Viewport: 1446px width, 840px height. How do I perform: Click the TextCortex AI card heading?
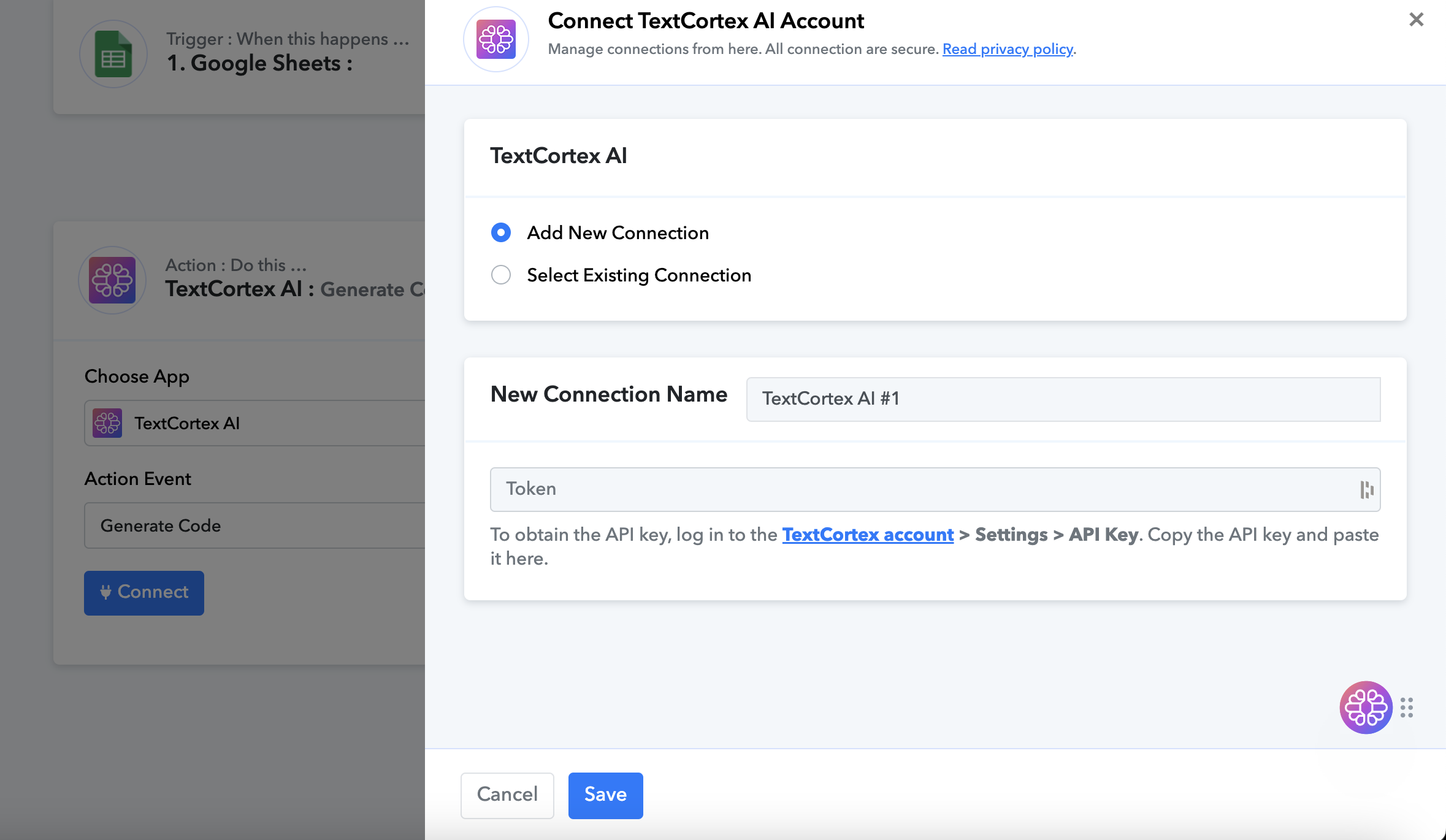pos(559,156)
